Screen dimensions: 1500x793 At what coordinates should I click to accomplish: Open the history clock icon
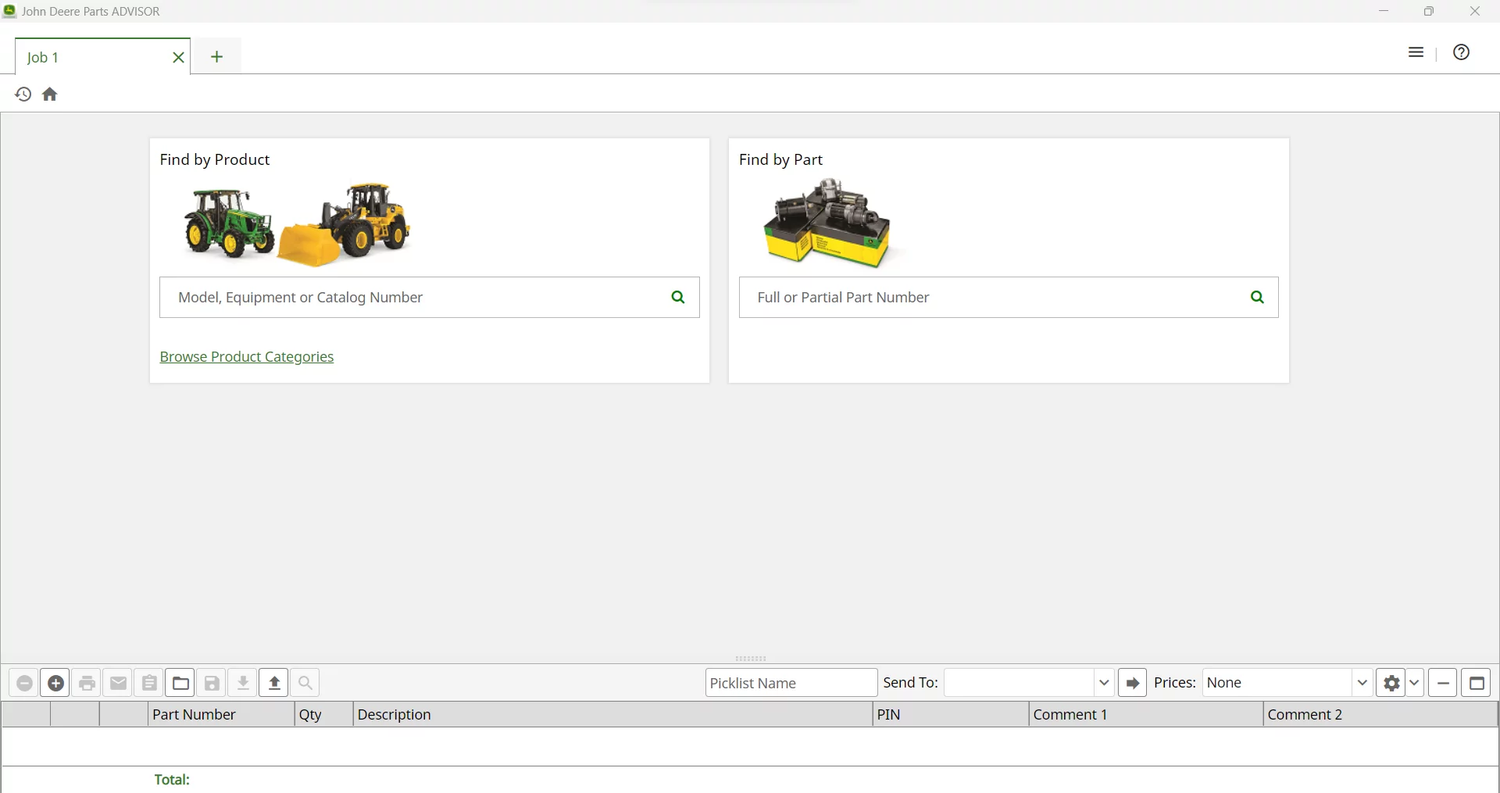(23, 94)
